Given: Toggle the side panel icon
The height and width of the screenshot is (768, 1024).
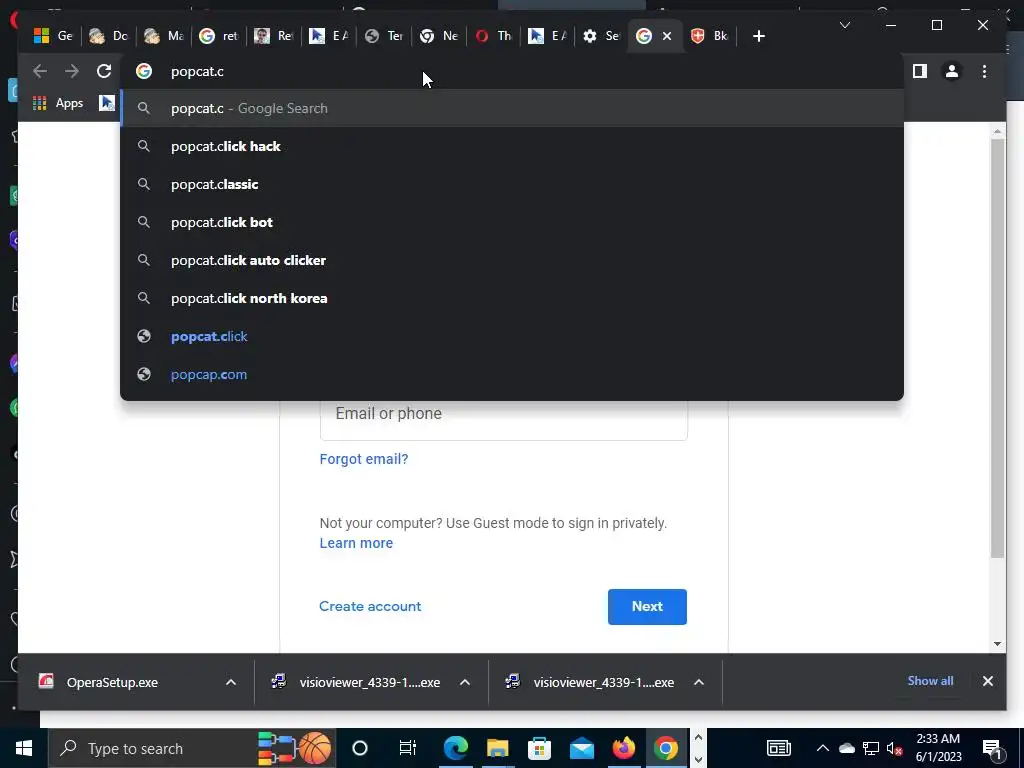Looking at the screenshot, I should (920, 71).
